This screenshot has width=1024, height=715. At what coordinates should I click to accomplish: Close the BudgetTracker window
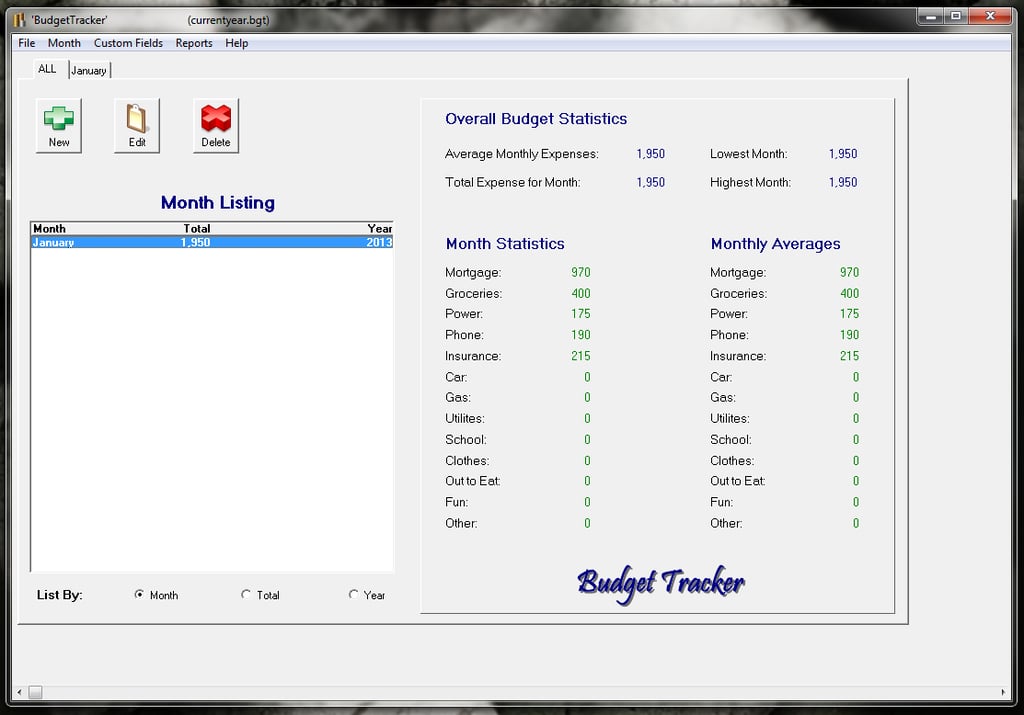coord(990,16)
